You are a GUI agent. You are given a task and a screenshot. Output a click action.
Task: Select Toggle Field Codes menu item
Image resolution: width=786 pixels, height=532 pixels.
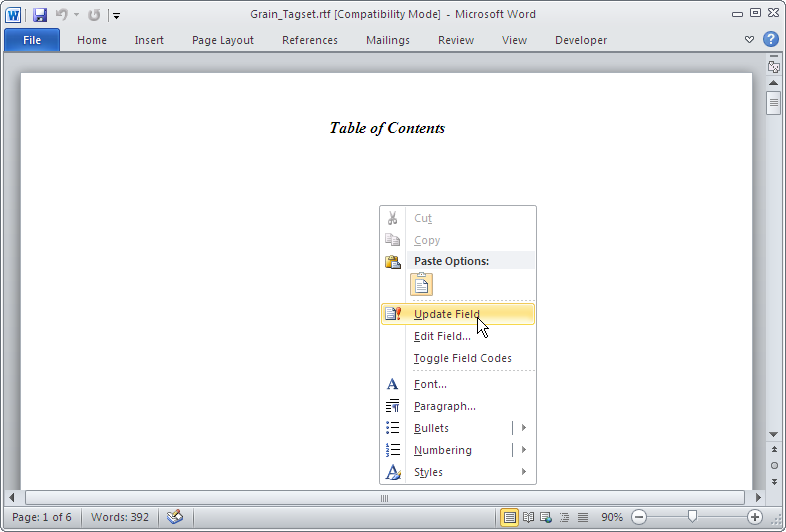[458, 359]
